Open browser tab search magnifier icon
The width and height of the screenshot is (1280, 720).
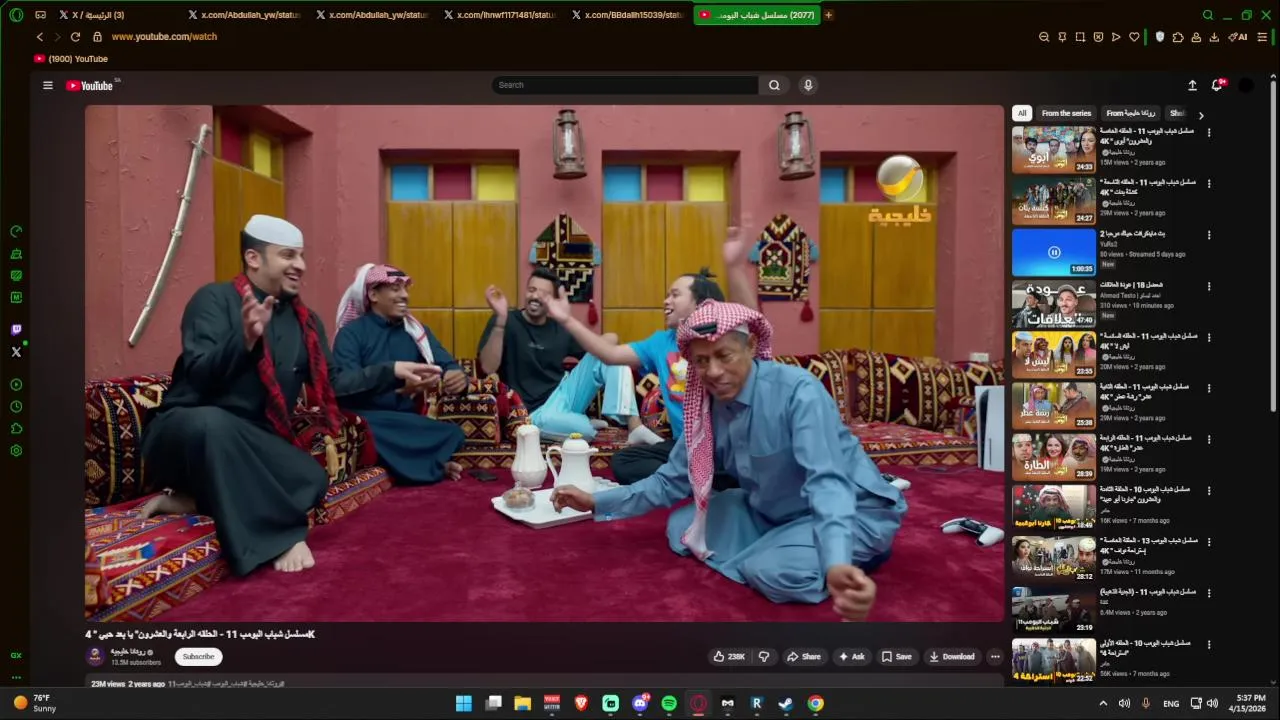point(1208,15)
